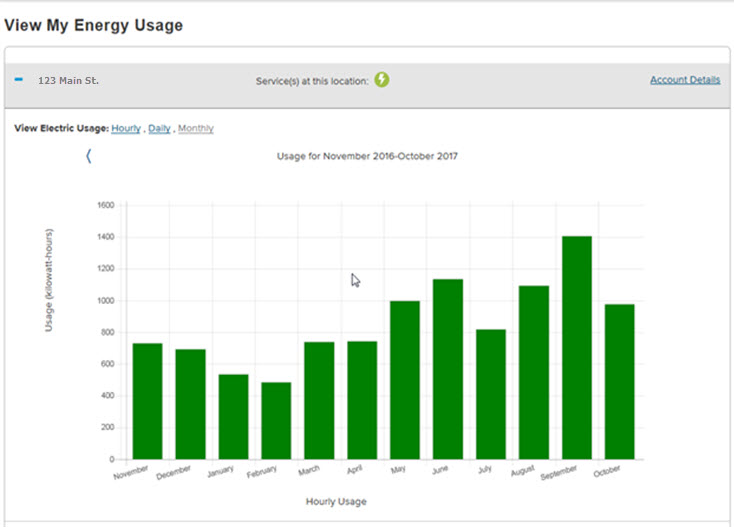Screen dimensions: 734x527
Task: Click the October usage bar
Action: click(x=620, y=381)
